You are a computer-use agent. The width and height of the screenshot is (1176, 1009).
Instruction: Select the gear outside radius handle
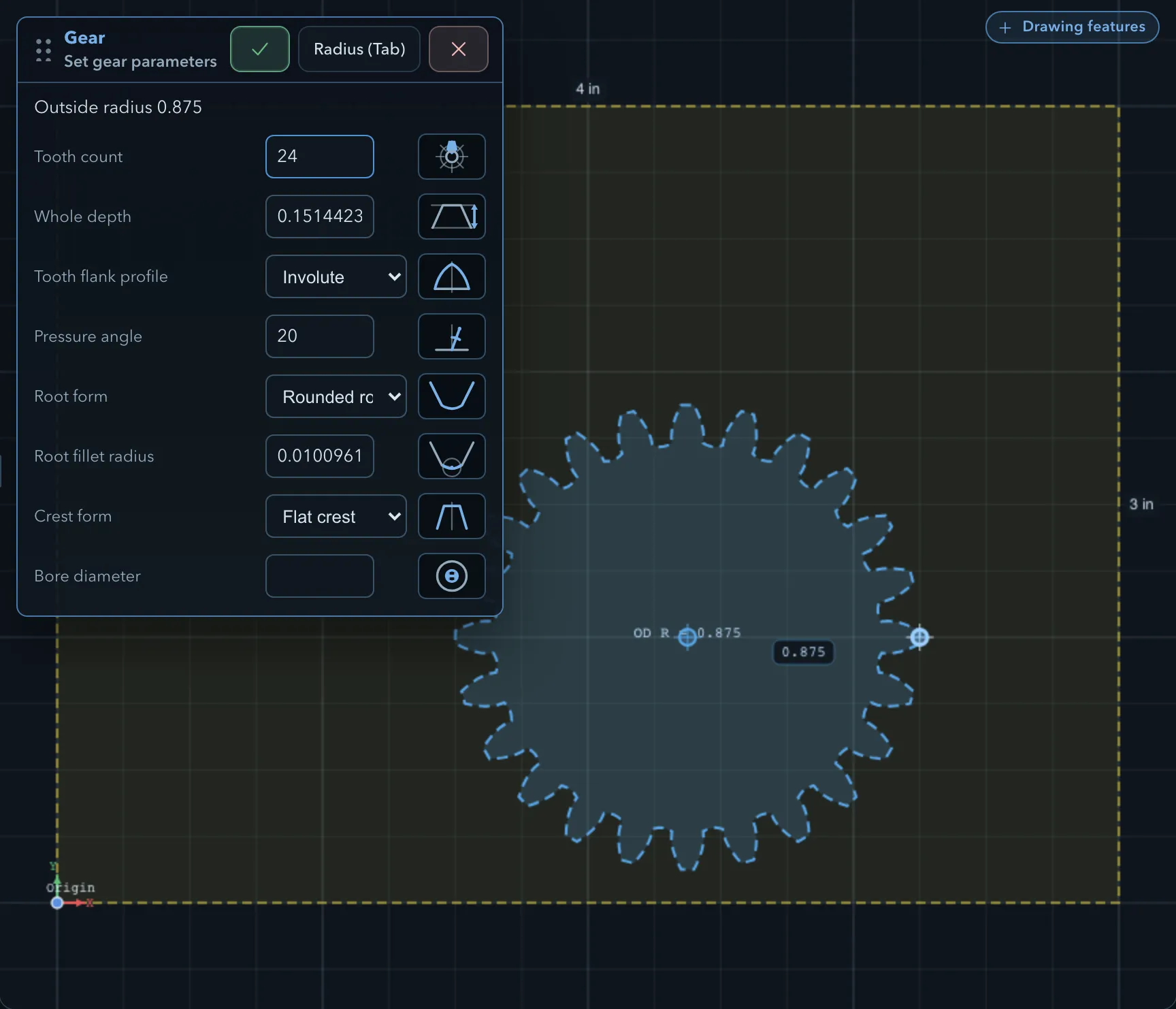click(x=919, y=637)
